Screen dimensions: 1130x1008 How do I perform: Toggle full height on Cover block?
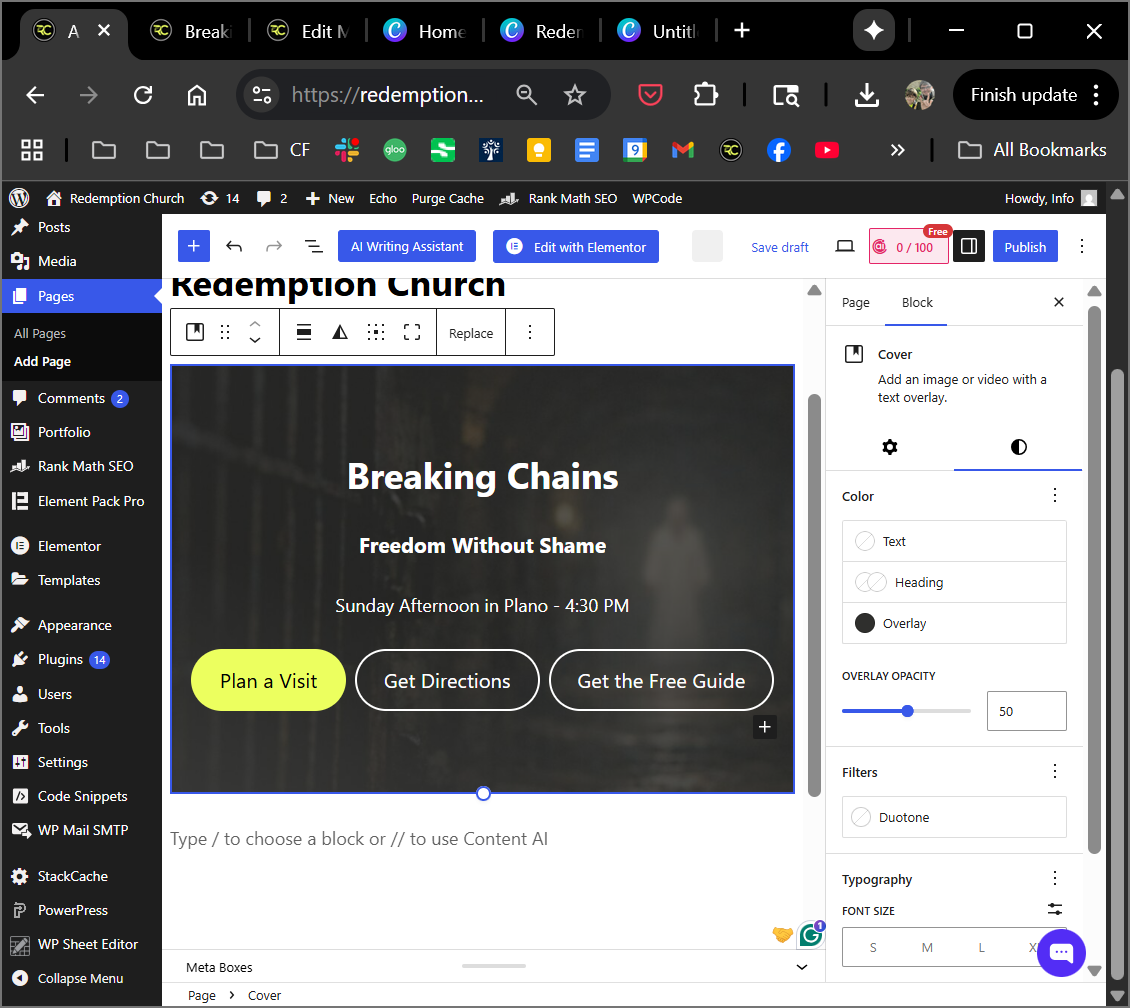tap(412, 333)
